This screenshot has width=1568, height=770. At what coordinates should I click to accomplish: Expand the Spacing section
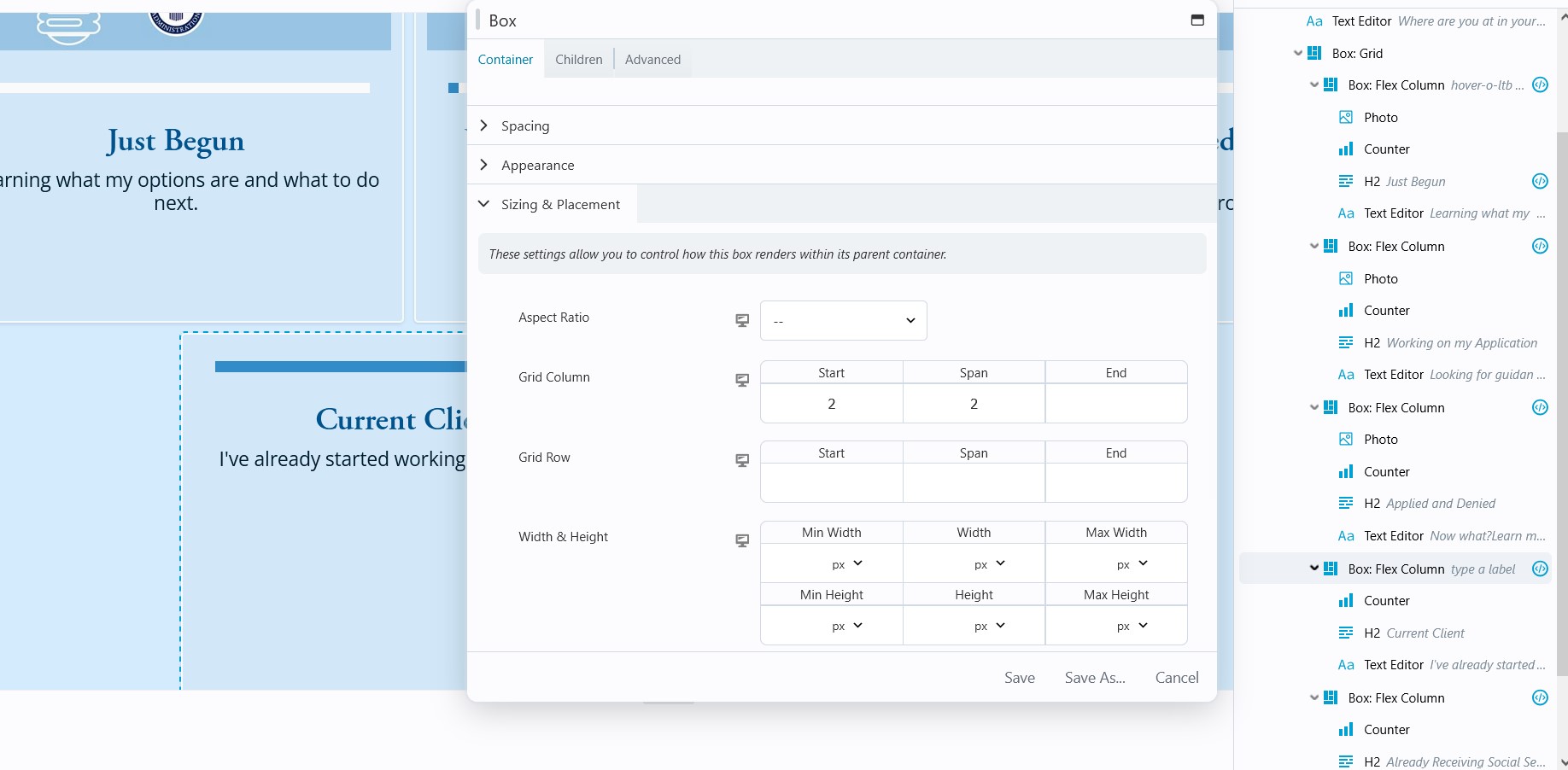(525, 126)
